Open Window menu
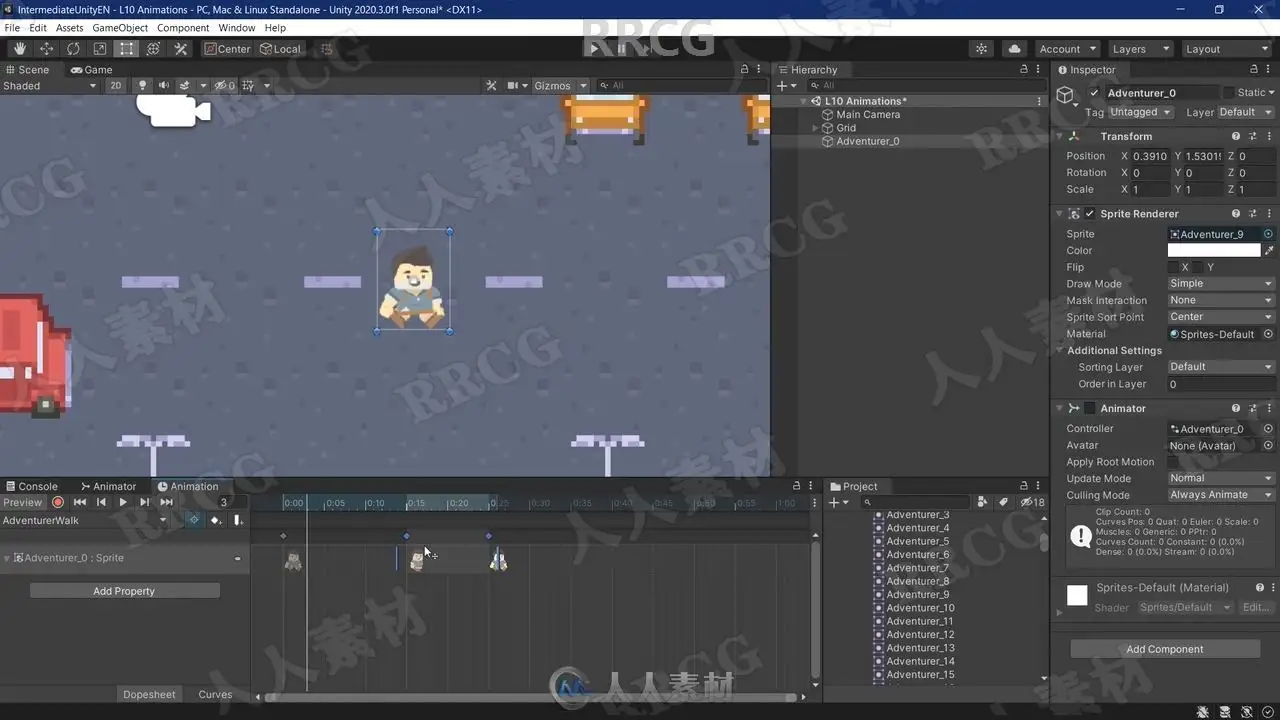Screen dimensions: 1280x720 237,28
